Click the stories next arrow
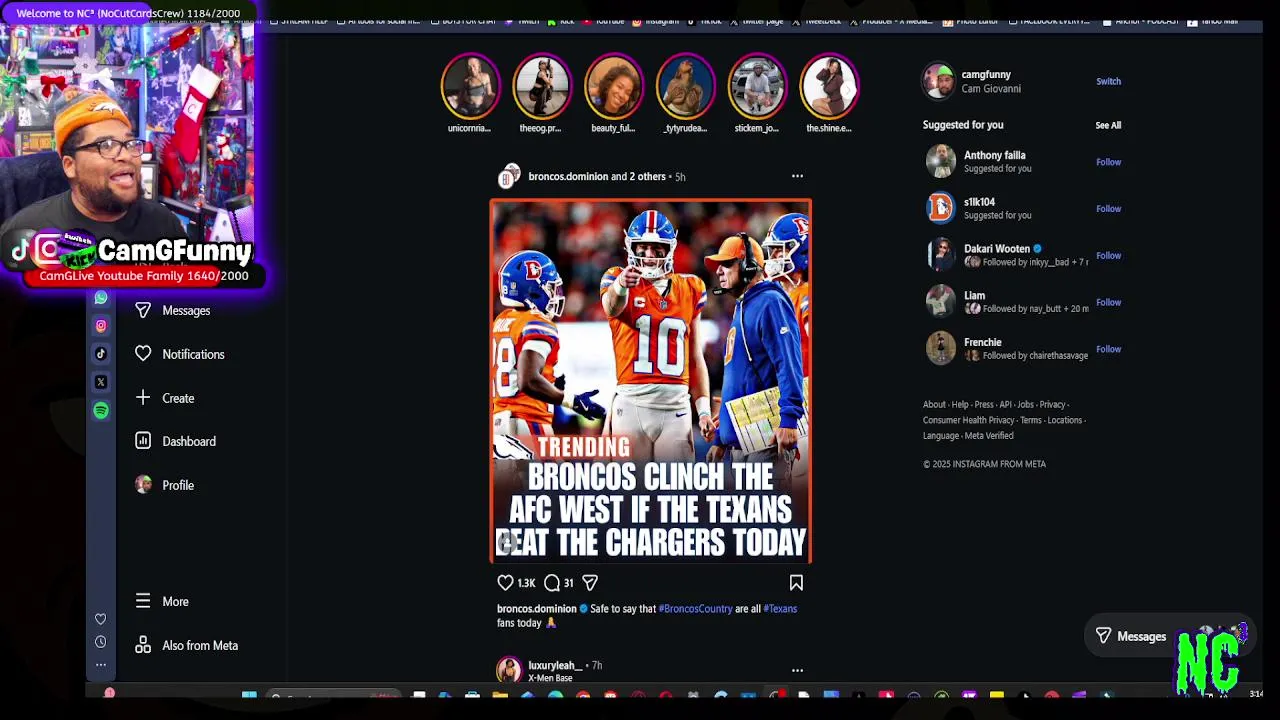The height and width of the screenshot is (720, 1280). click(848, 88)
